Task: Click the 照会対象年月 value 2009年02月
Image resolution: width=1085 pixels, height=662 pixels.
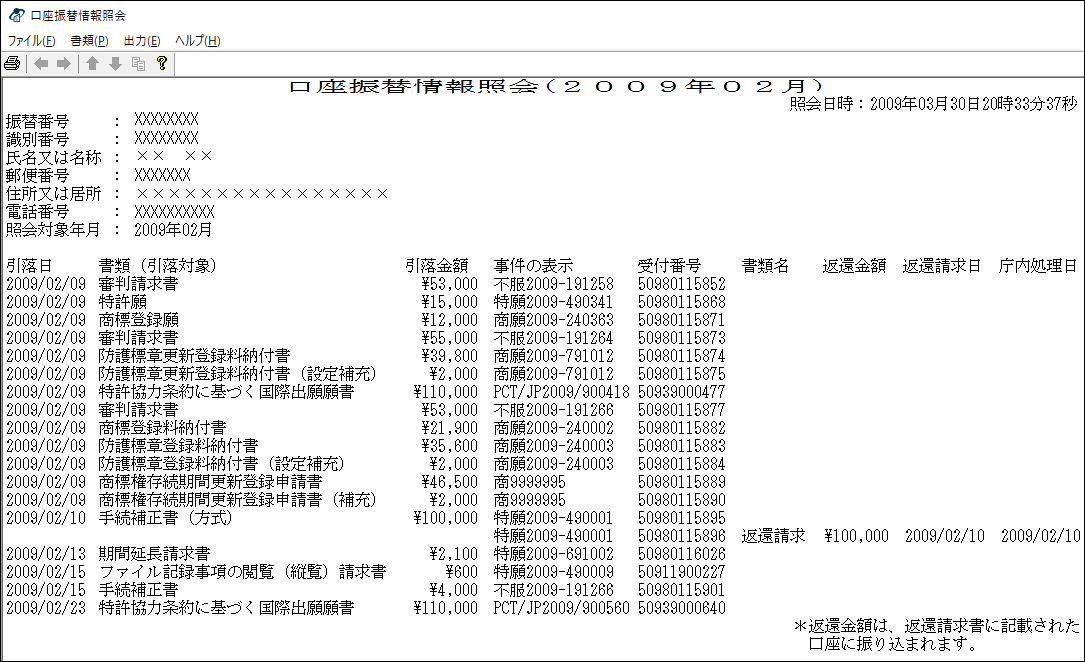Action: tap(173, 230)
